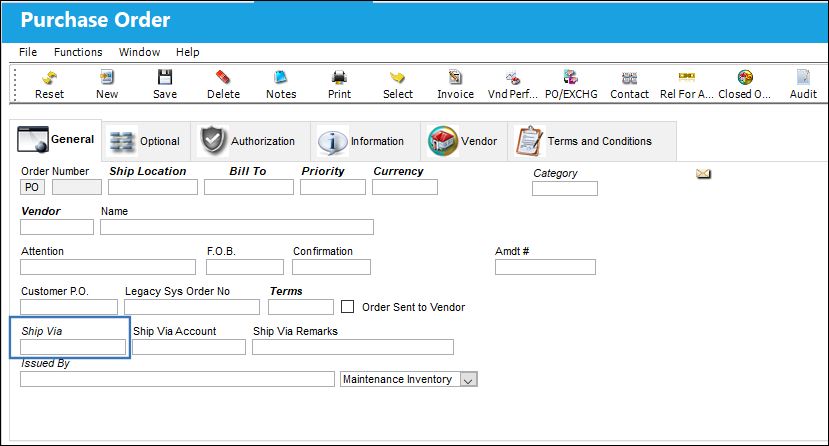This screenshot has height=446, width=829.
Task: Click the Confirmation field
Action: [331, 267]
